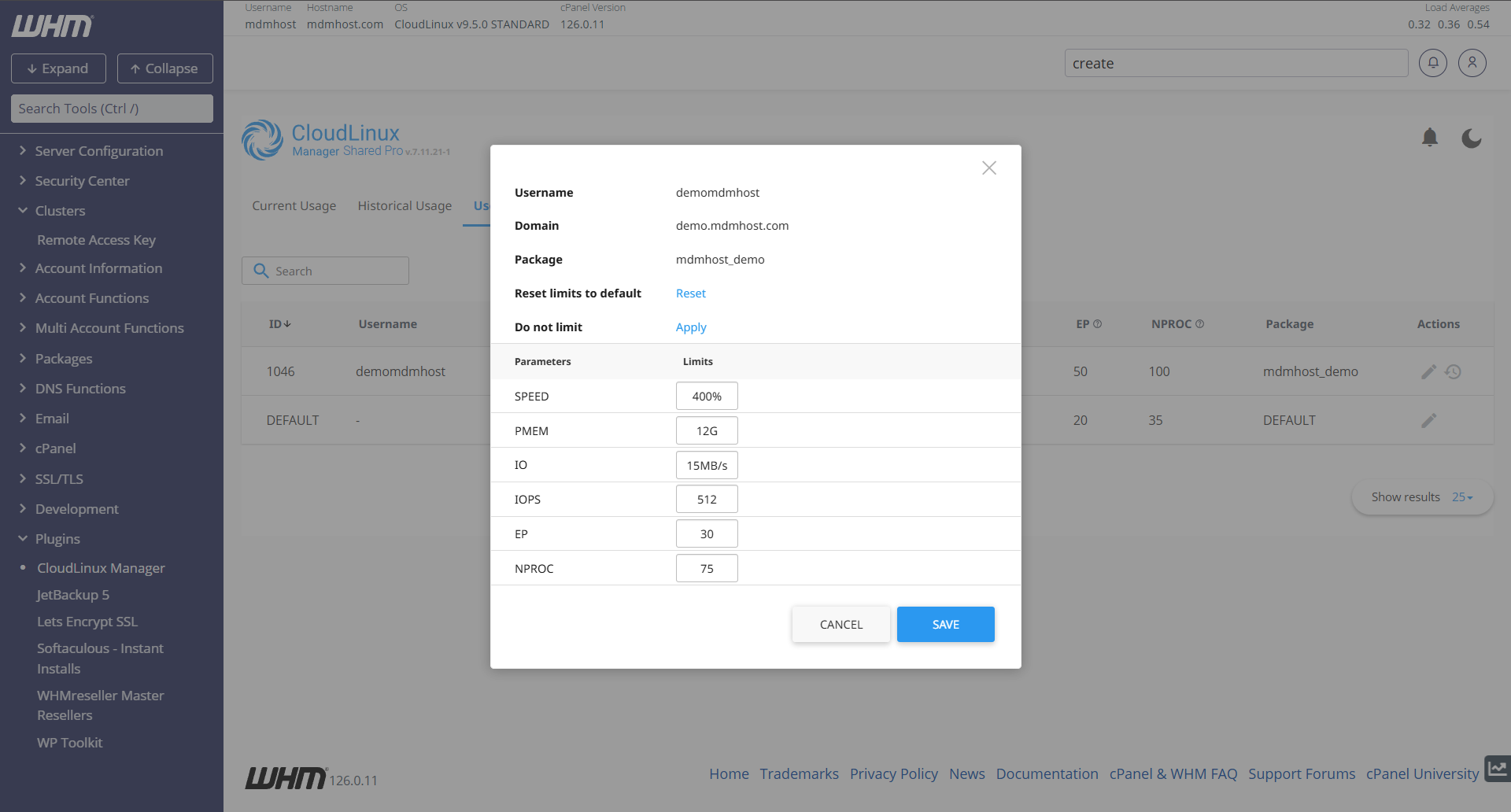Open cPanel & WHM FAQ link
Viewport: 1511px width, 812px height.
[1173, 773]
